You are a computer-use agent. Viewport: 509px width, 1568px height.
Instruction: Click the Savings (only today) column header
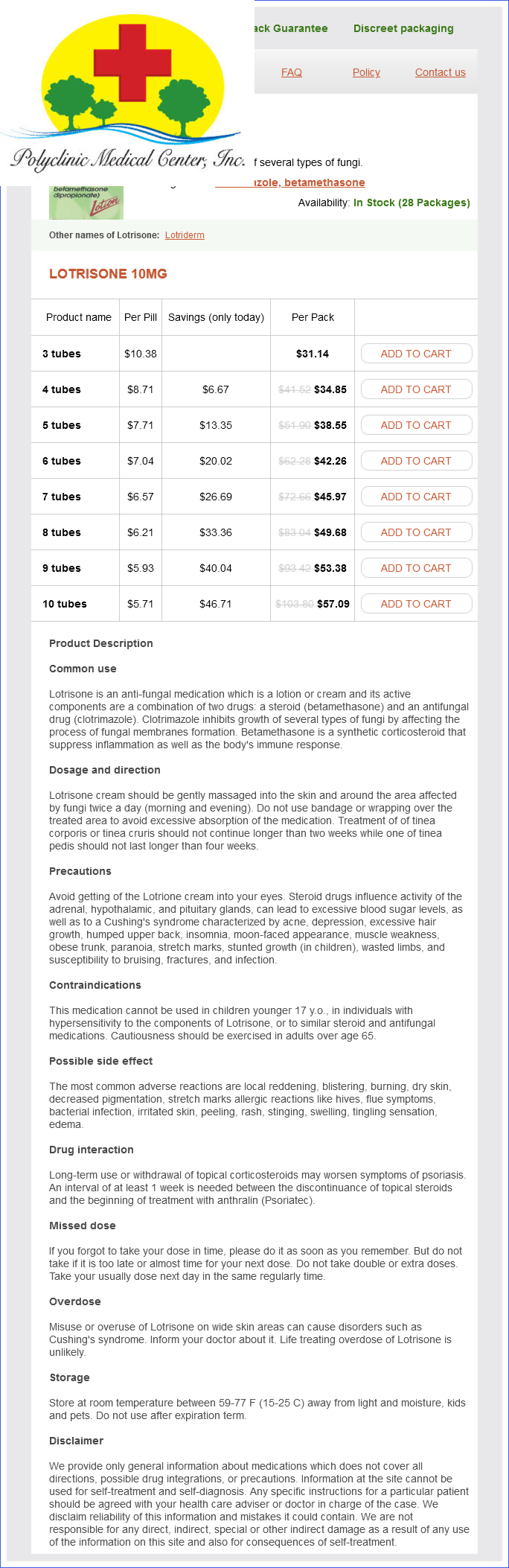pyautogui.click(x=216, y=317)
